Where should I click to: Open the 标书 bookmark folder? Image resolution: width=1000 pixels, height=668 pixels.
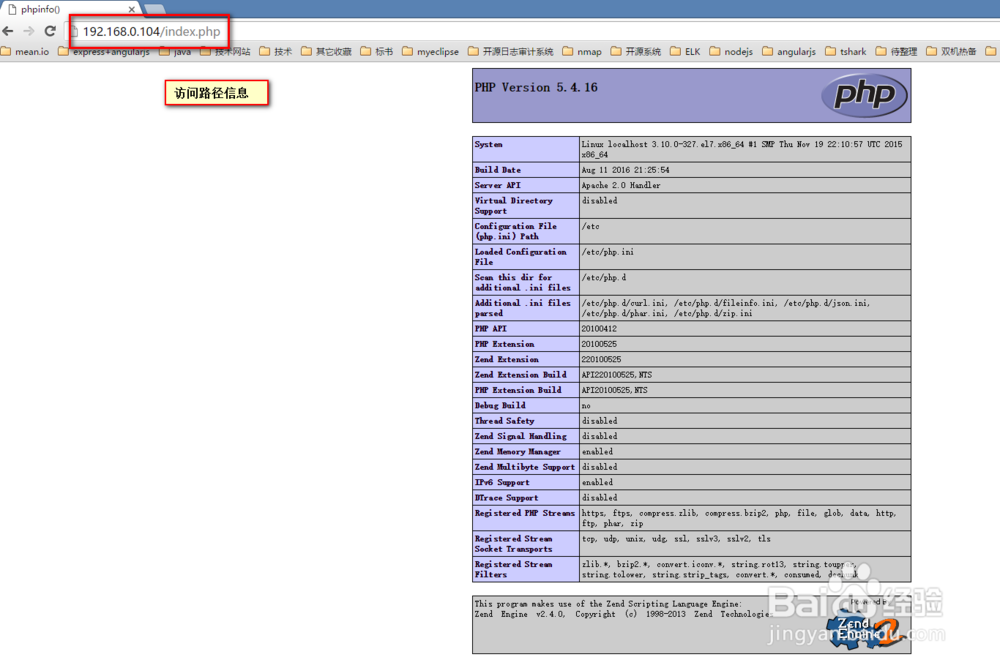tap(377, 52)
